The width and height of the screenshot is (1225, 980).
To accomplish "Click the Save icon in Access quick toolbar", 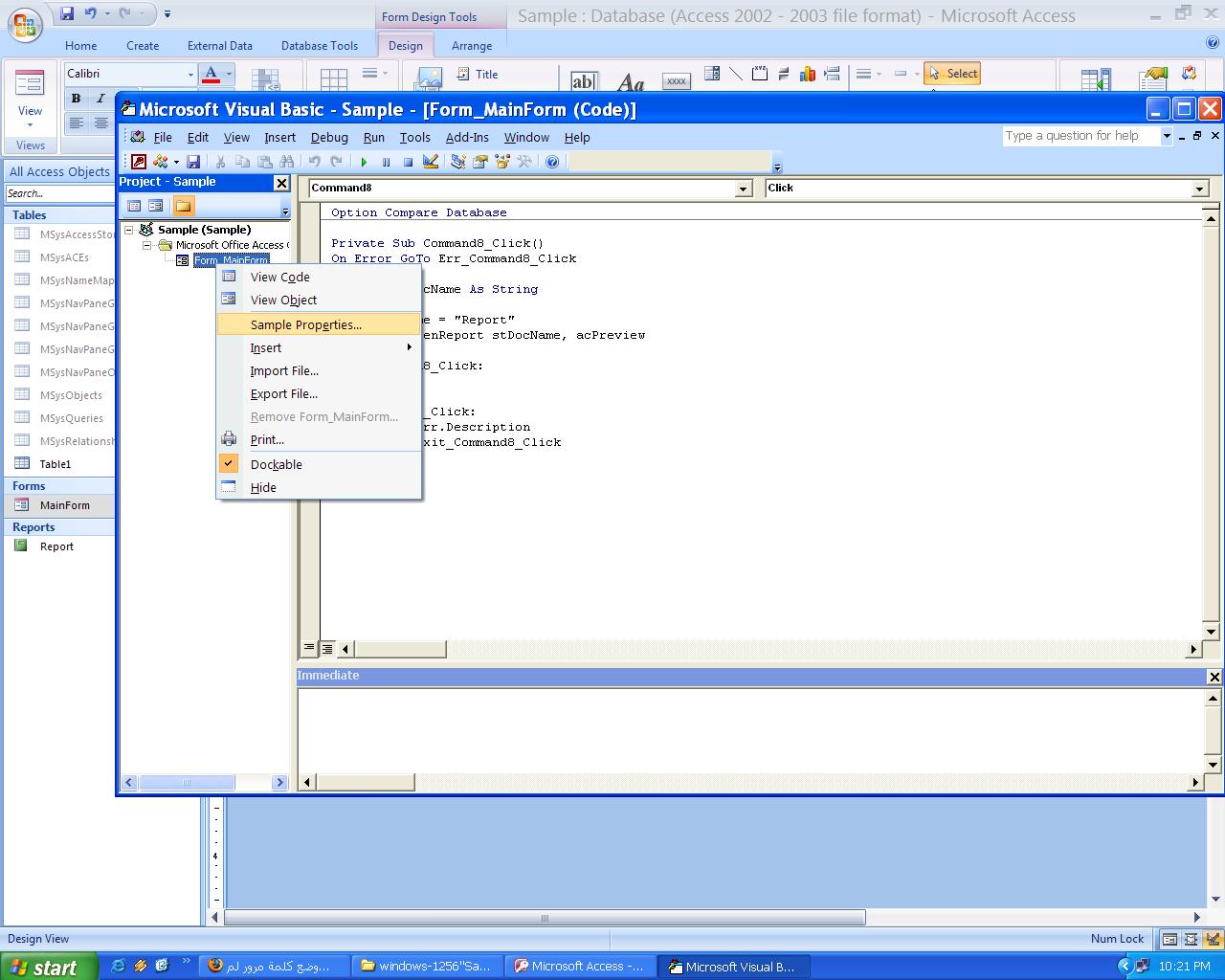I will coord(67,13).
